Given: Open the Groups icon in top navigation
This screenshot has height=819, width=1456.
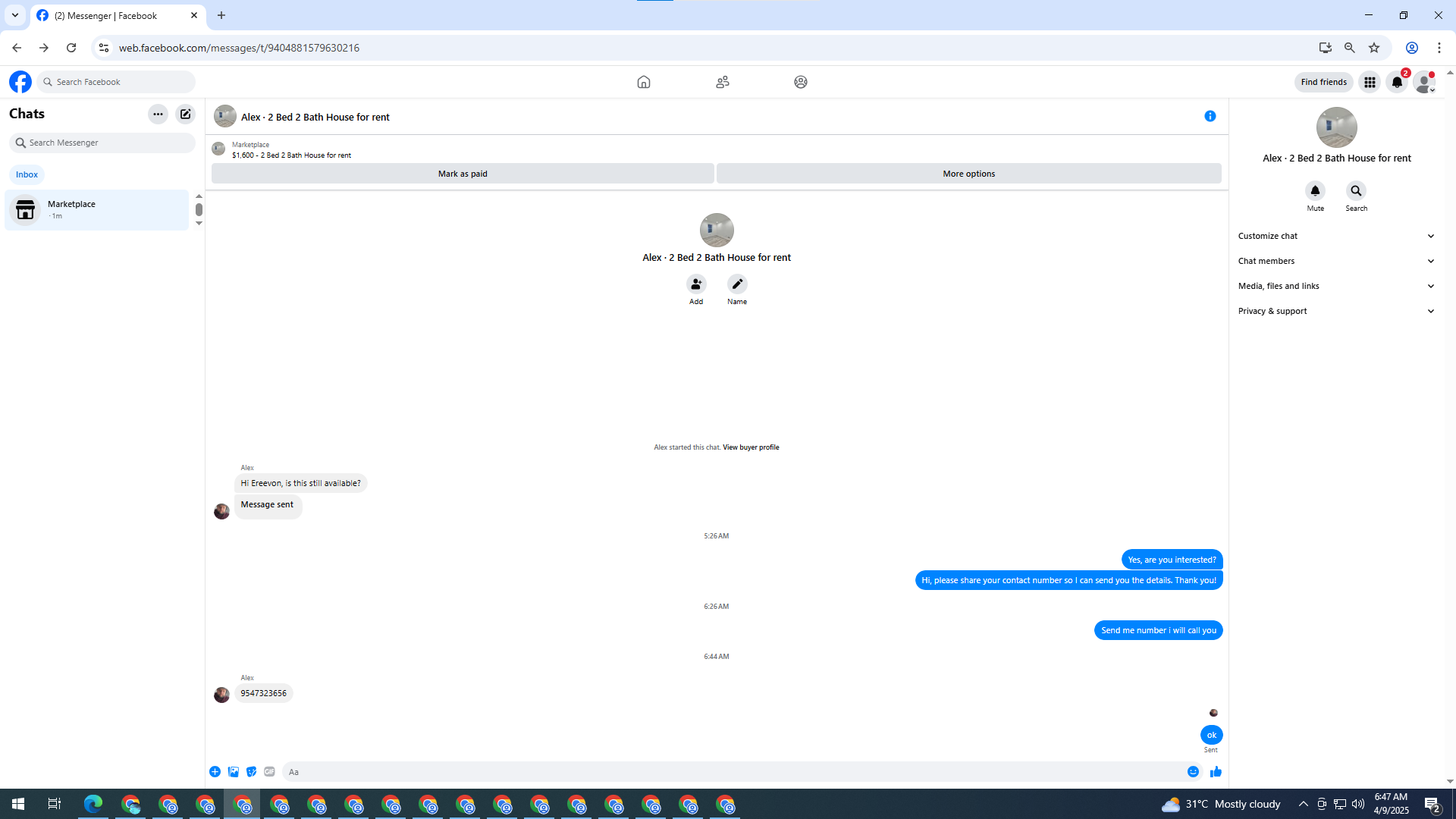Looking at the screenshot, I should click(801, 82).
